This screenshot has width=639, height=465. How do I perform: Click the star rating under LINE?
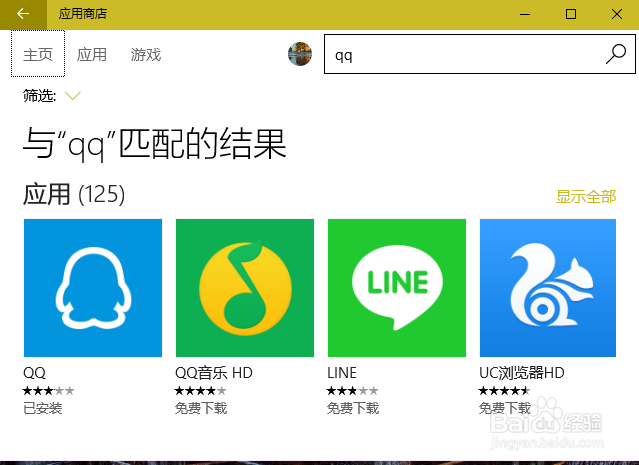point(353,391)
